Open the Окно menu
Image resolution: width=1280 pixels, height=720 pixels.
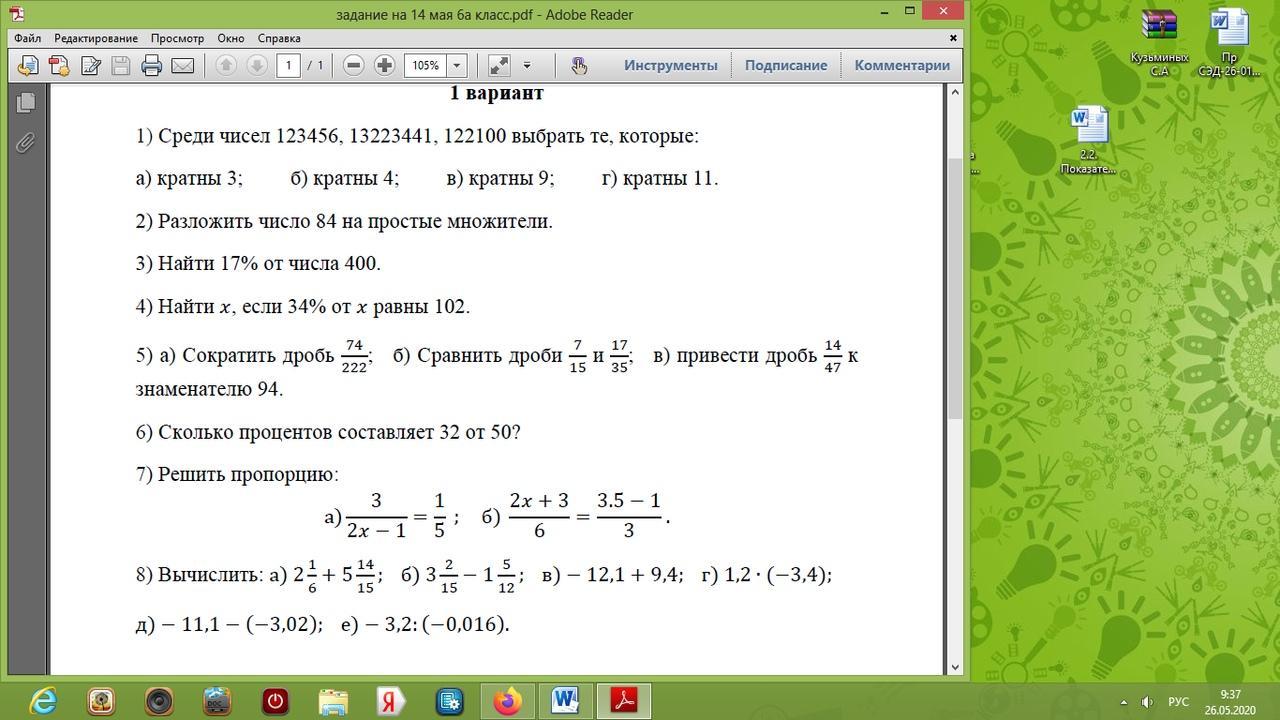tap(230, 38)
